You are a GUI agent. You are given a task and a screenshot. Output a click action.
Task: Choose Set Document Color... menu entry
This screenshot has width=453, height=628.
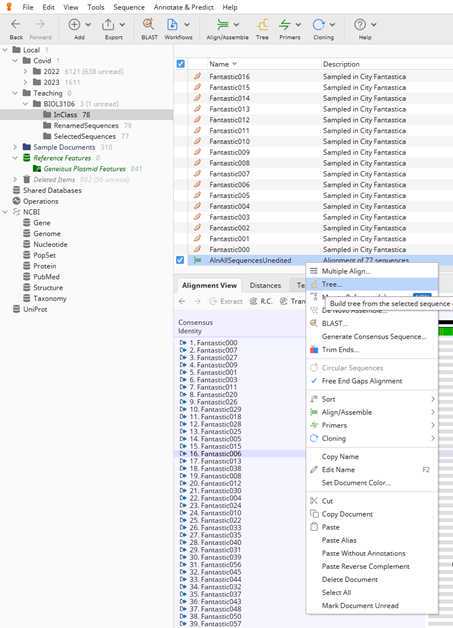356,483
